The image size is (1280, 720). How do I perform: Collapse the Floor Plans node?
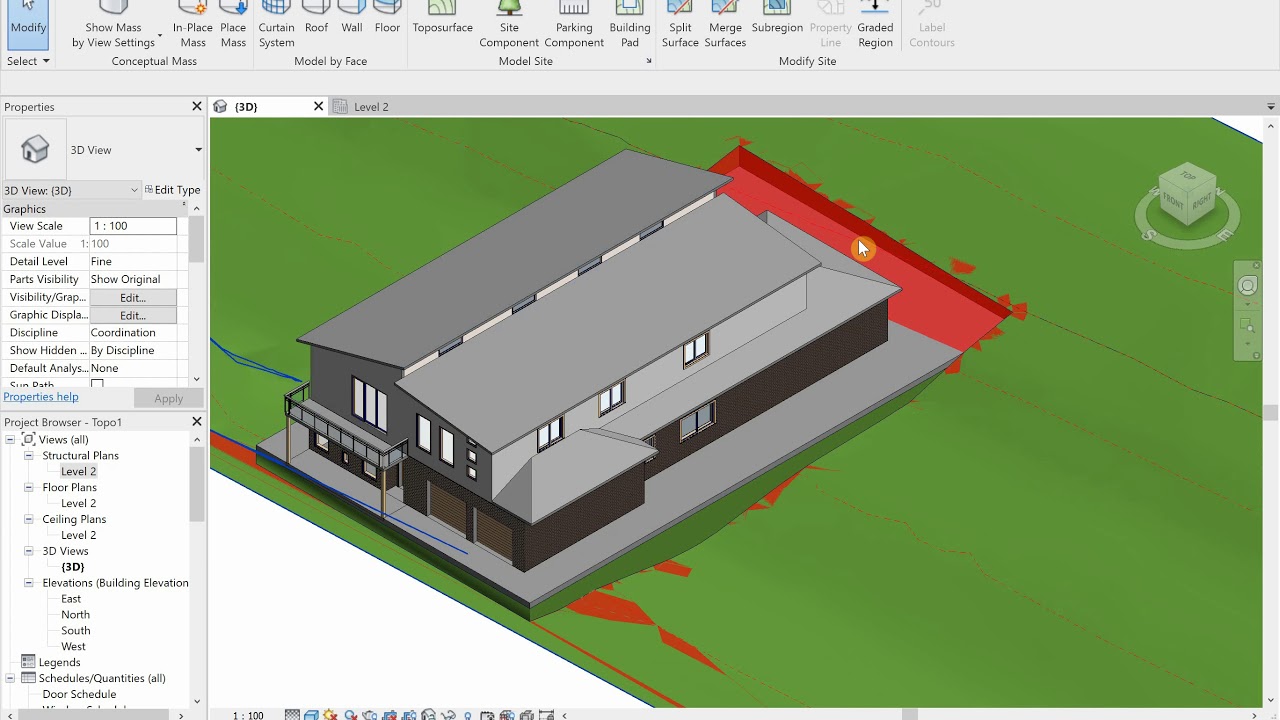(29, 487)
